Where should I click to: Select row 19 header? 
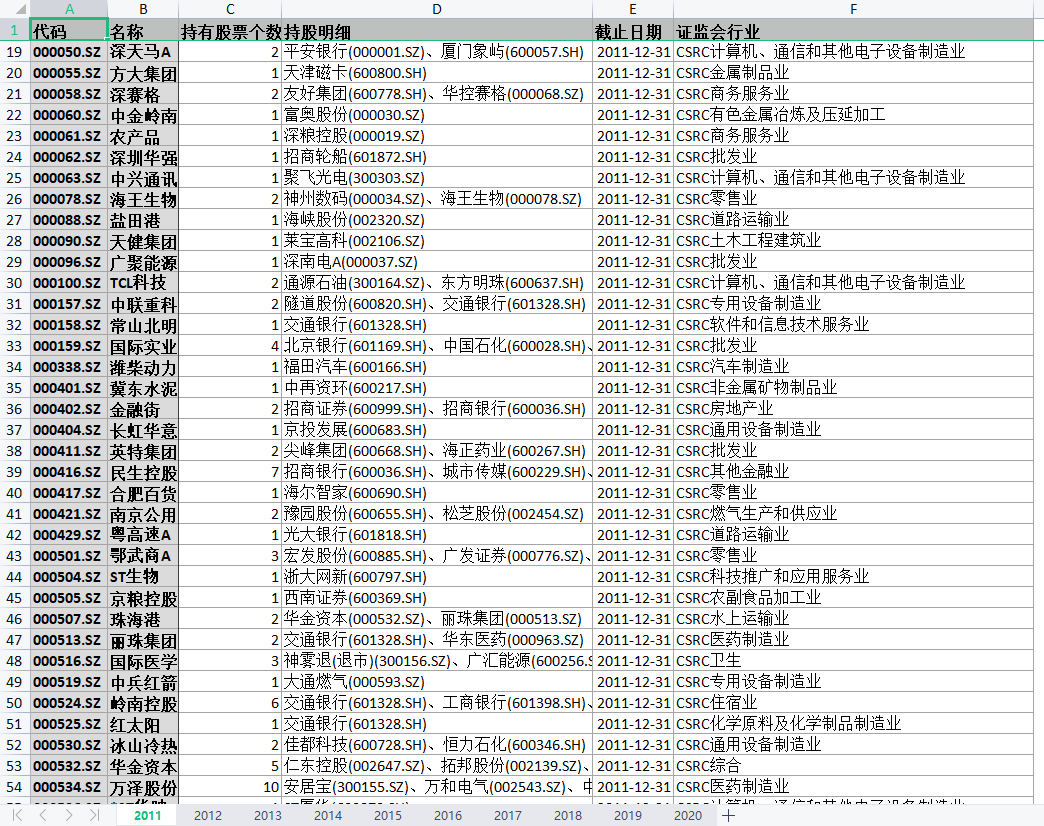coord(15,52)
